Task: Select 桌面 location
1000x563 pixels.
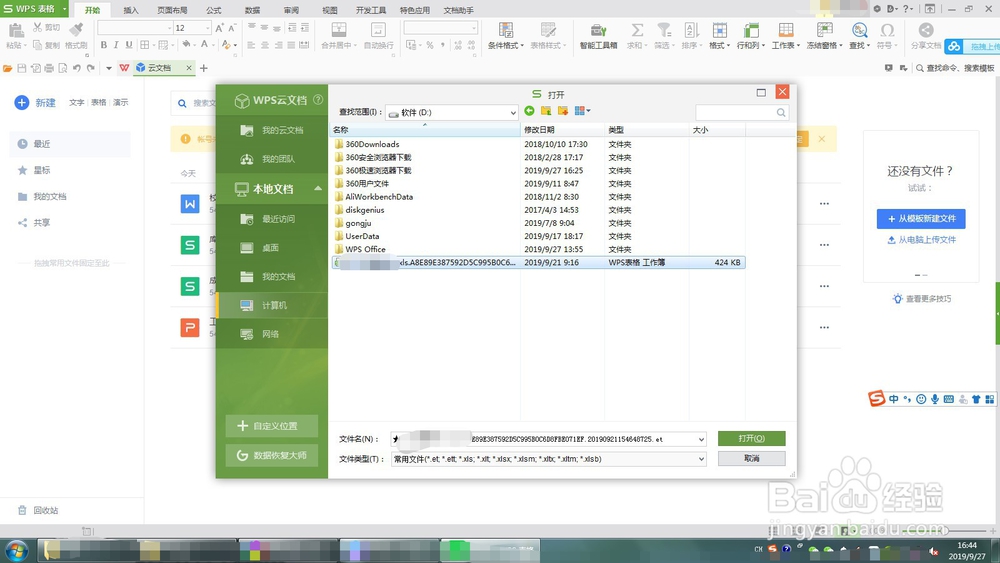Action: (x=272, y=247)
